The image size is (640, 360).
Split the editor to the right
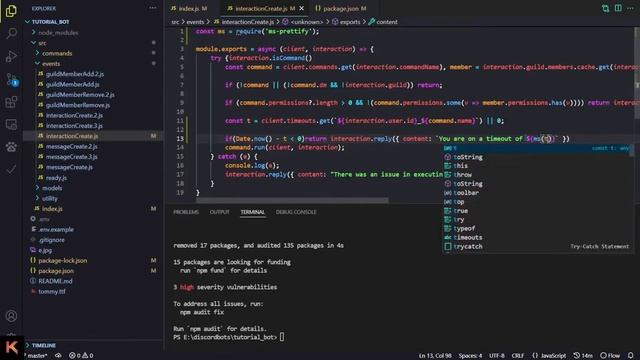(618, 8)
